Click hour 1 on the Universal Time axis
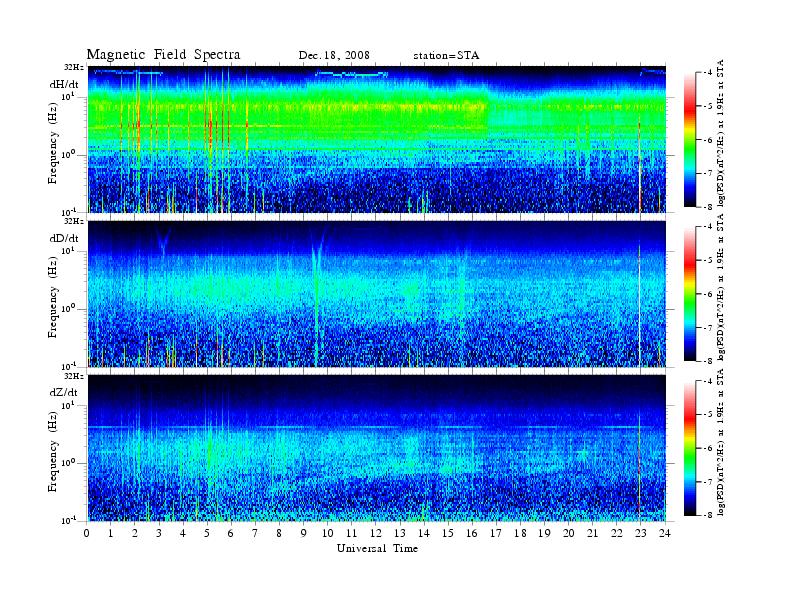This screenshot has width=792, height=612. point(111,533)
